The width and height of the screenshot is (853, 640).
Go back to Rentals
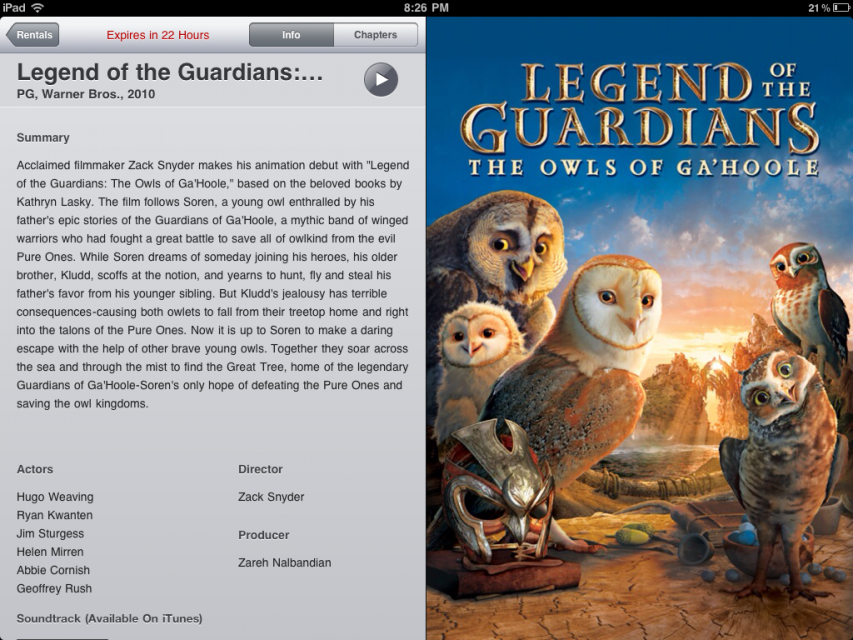[x=33, y=35]
